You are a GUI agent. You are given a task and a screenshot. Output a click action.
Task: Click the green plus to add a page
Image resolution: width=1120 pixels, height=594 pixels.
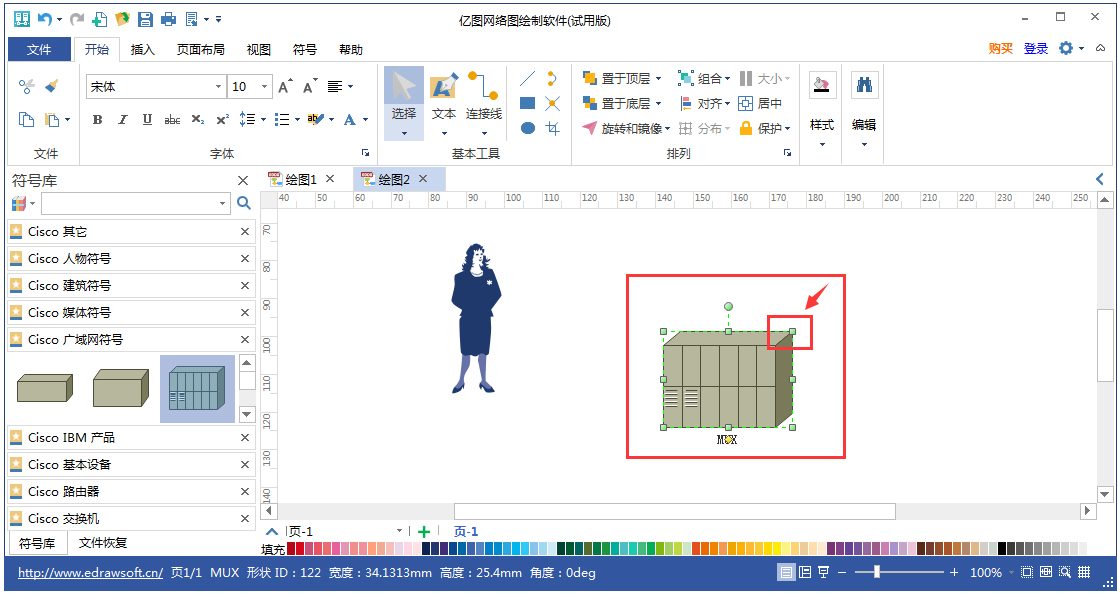tap(424, 531)
